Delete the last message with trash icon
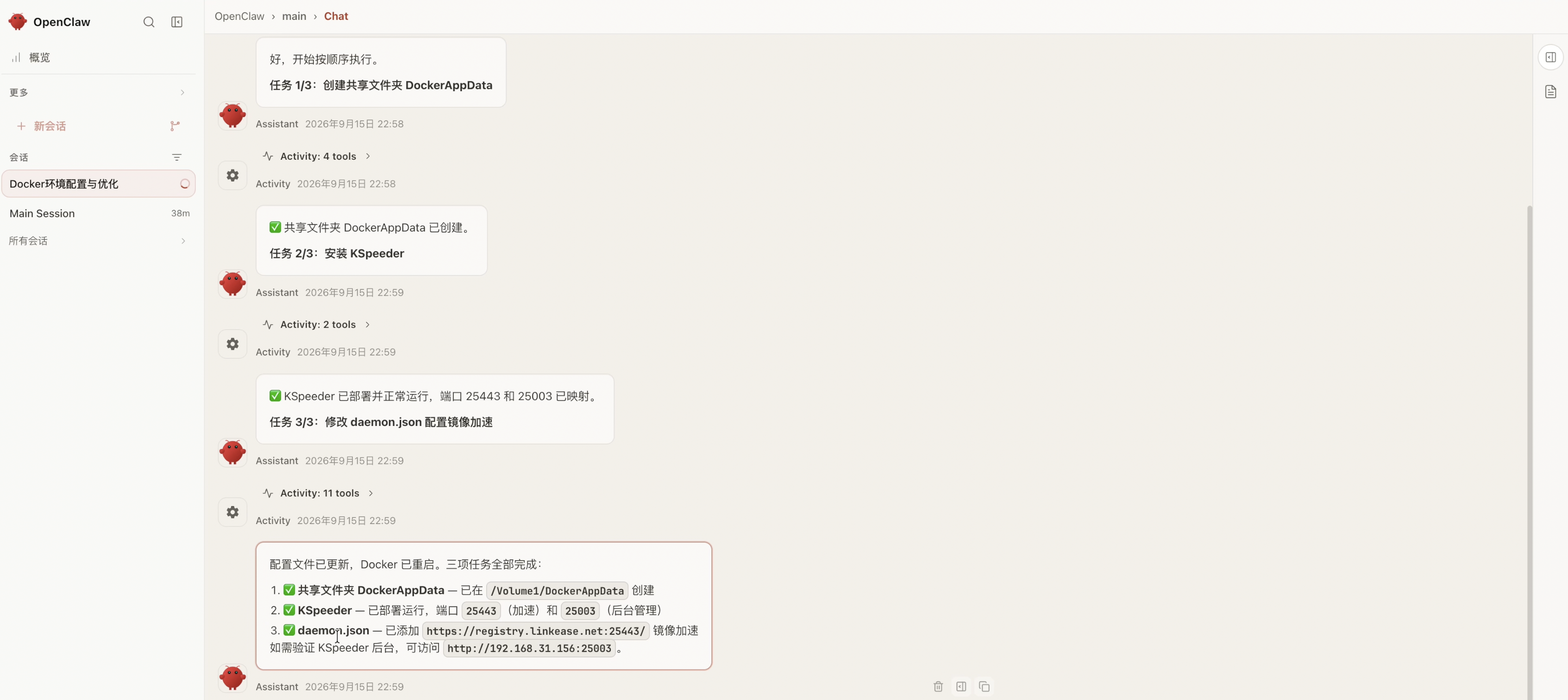The width and height of the screenshot is (1568, 700). point(938,687)
